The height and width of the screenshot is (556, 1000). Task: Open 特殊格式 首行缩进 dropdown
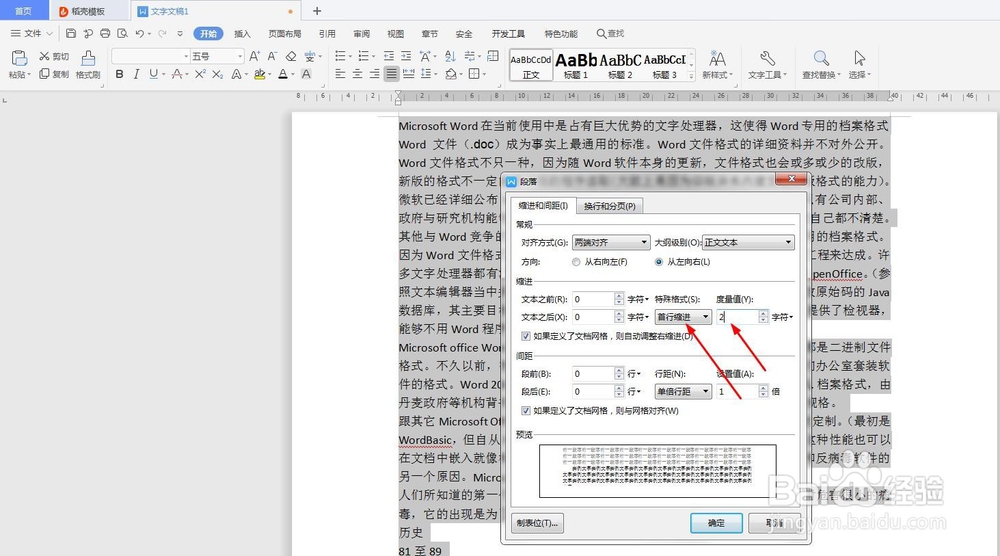click(683, 317)
